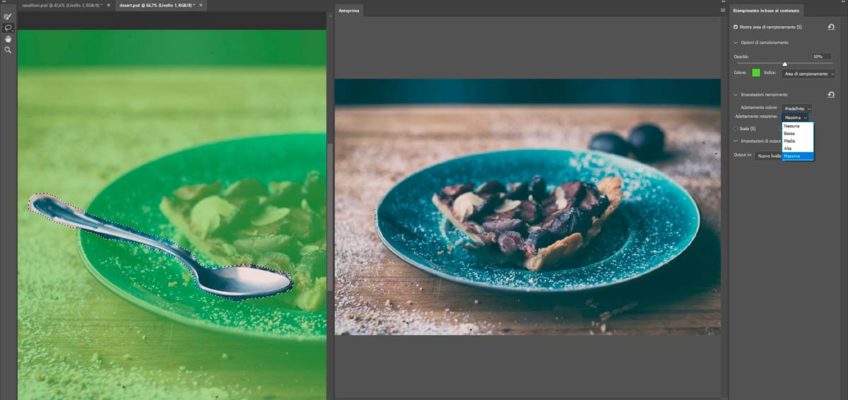Collapse the Opzioni di campionamento section

pyautogui.click(x=736, y=43)
